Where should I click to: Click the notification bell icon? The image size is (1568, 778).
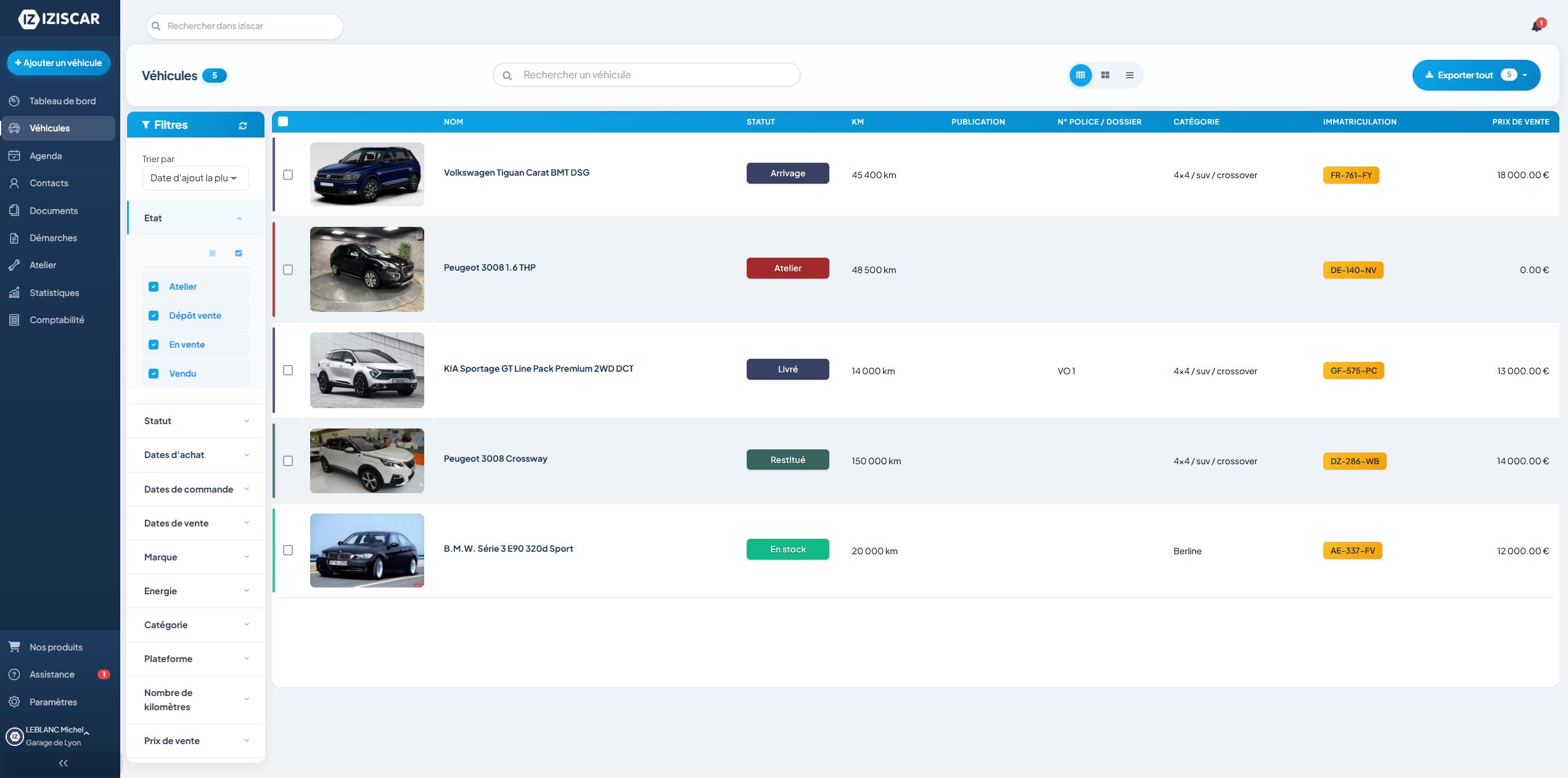point(1537,27)
